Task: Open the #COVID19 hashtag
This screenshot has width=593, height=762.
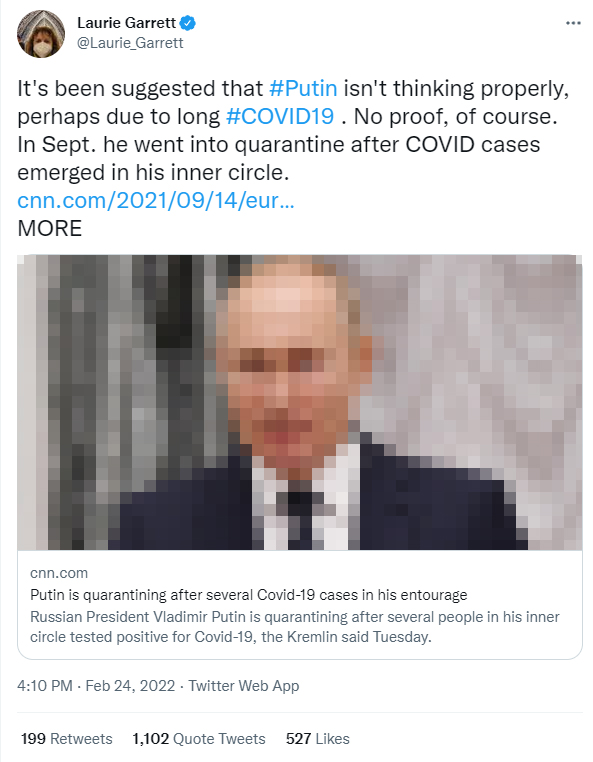Action: [x=280, y=117]
